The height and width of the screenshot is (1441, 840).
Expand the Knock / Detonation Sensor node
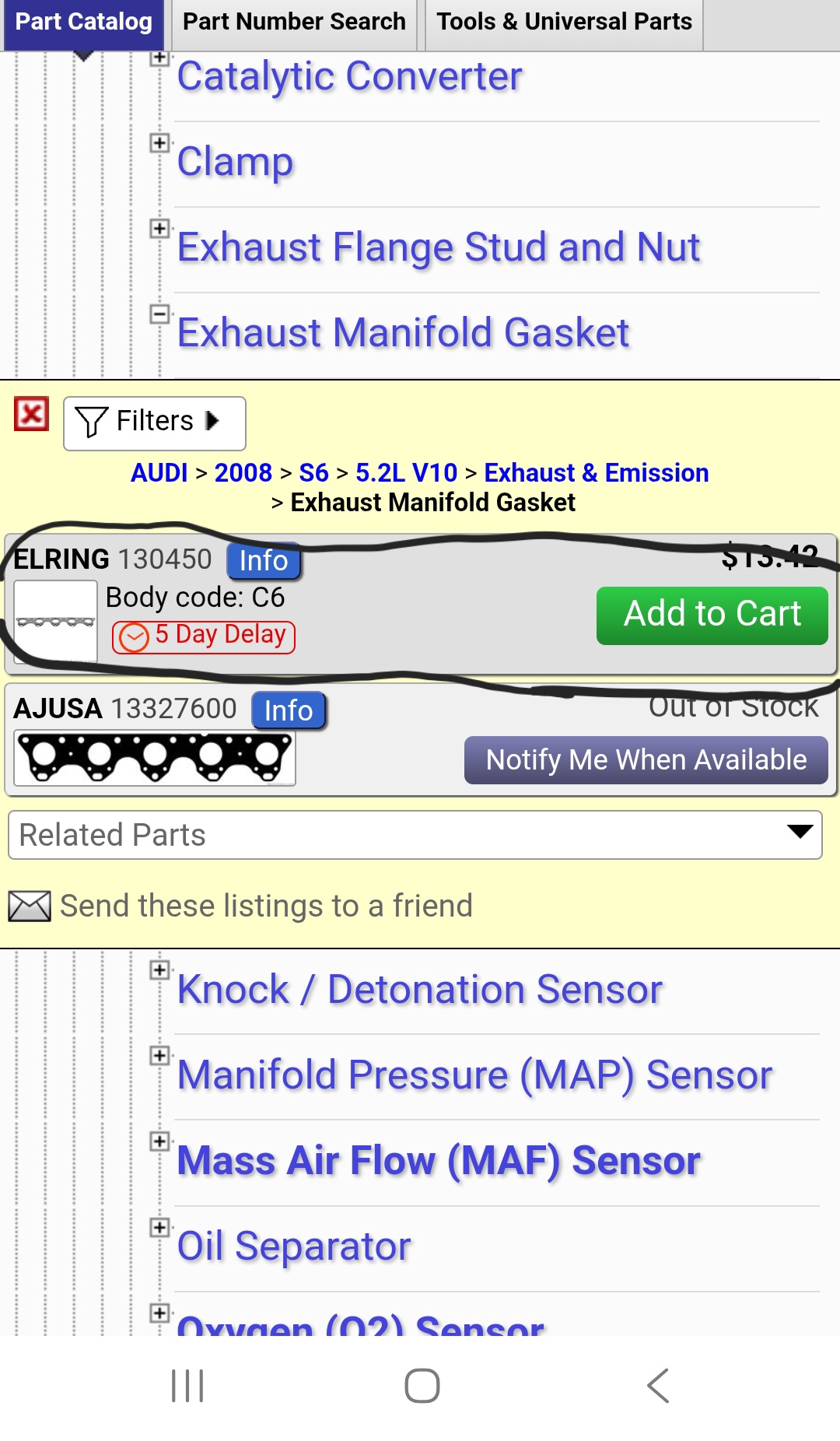tap(159, 970)
